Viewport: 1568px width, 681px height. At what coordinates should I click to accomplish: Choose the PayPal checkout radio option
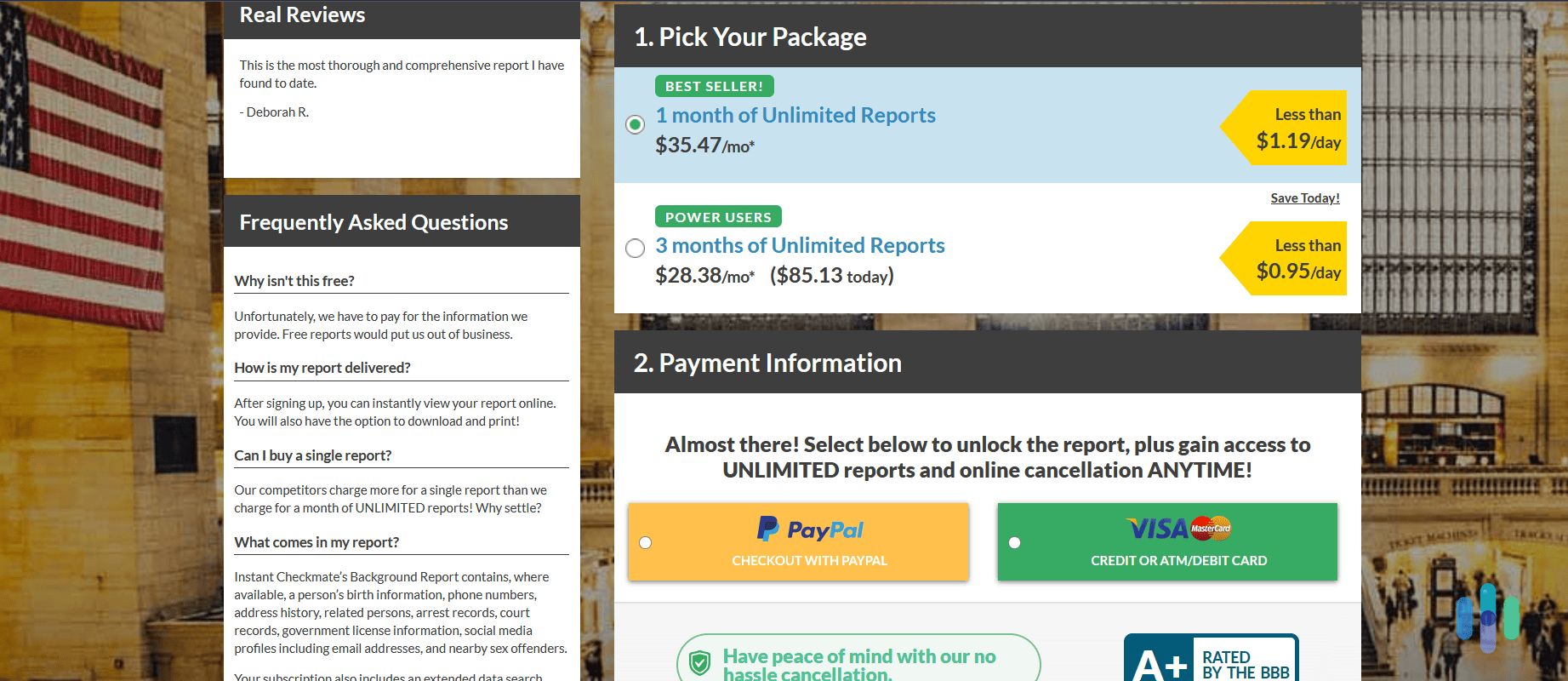pos(646,542)
